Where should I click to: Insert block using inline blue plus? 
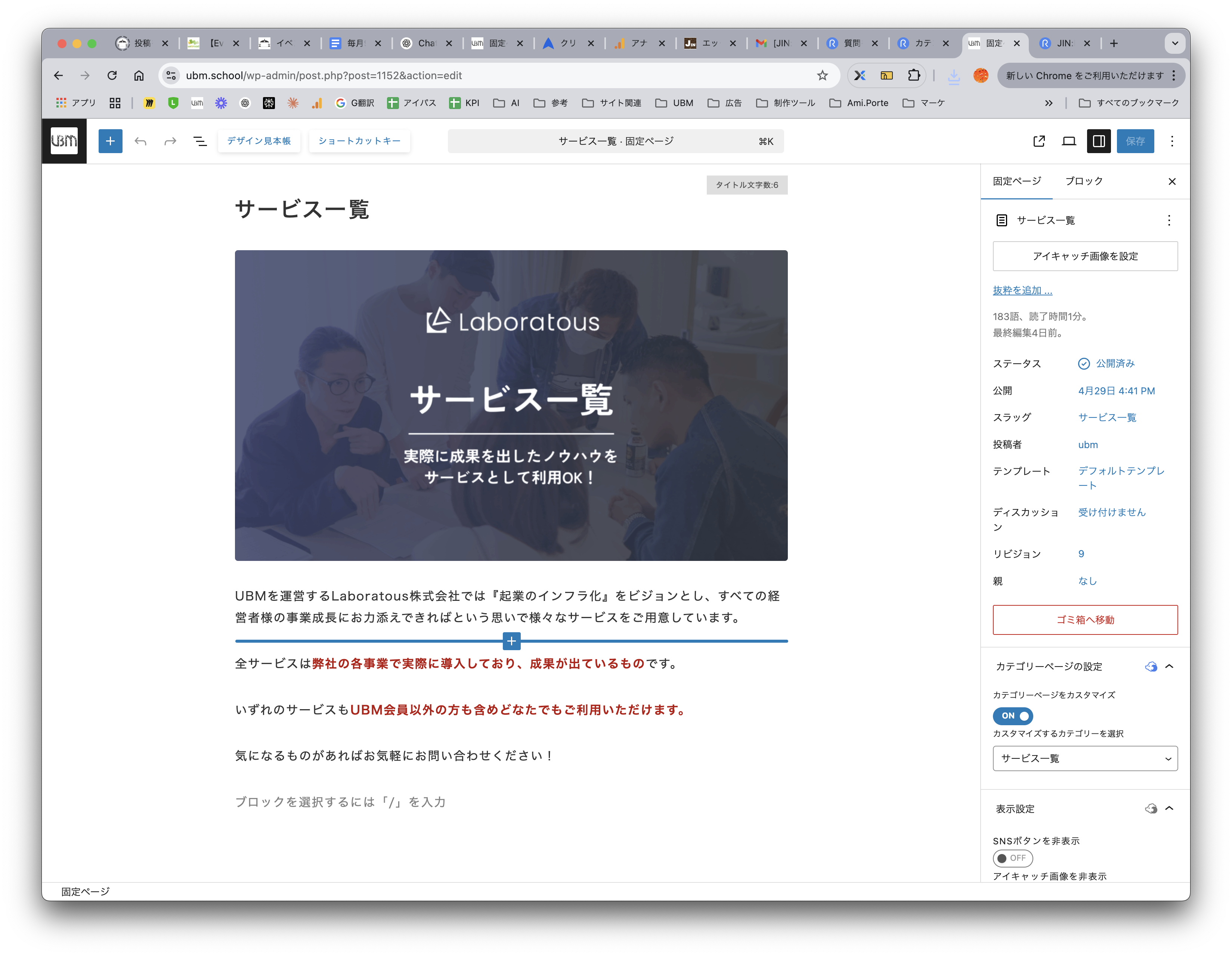click(511, 641)
